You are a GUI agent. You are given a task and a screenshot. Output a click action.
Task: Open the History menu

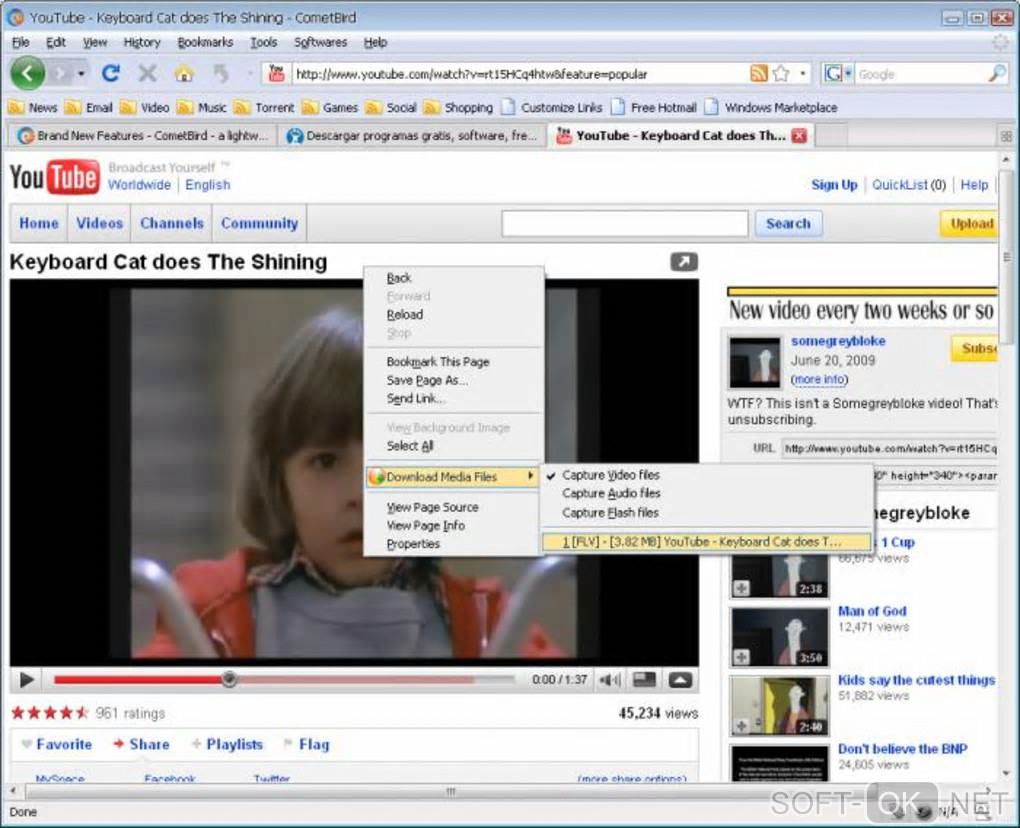click(x=142, y=42)
